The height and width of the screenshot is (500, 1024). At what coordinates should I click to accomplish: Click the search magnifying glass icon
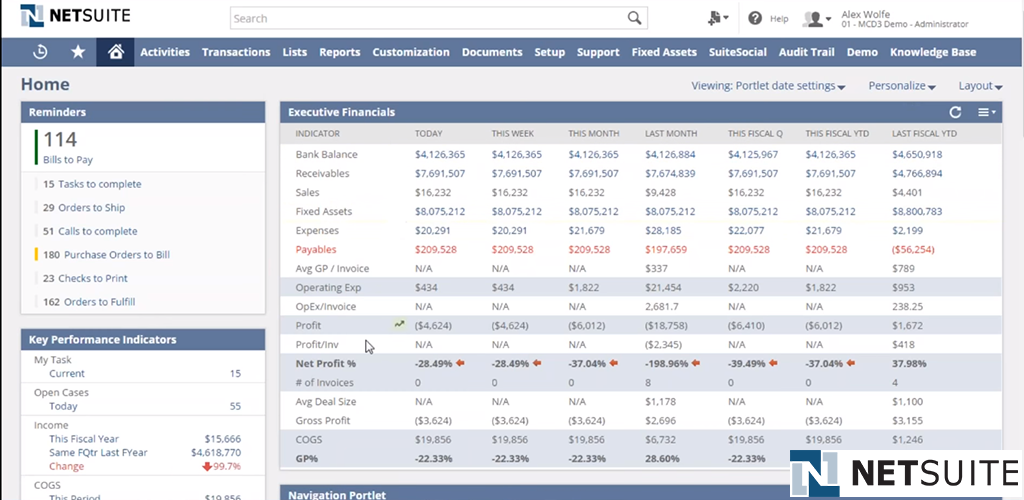[634, 18]
